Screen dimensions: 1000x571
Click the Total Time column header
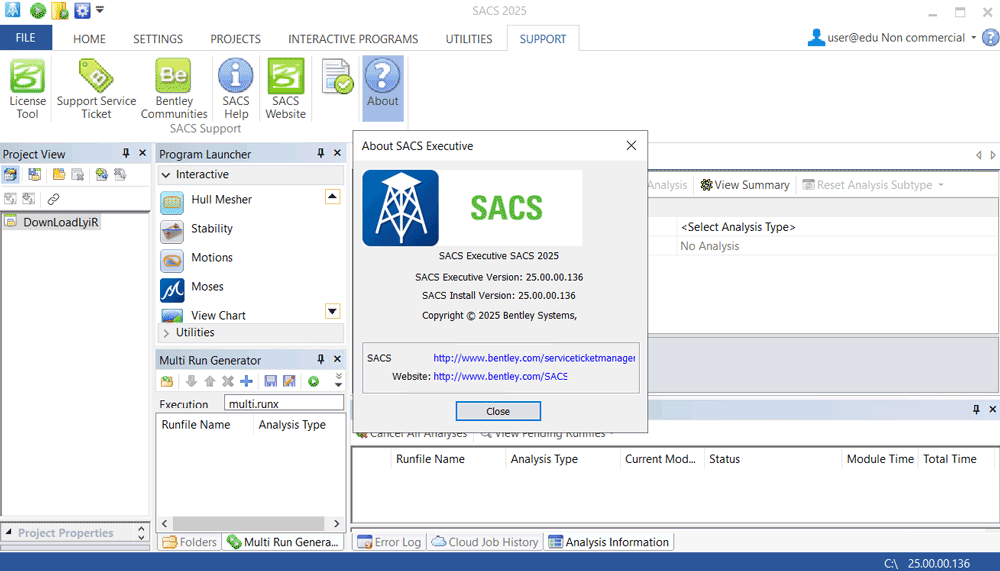point(950,459)
